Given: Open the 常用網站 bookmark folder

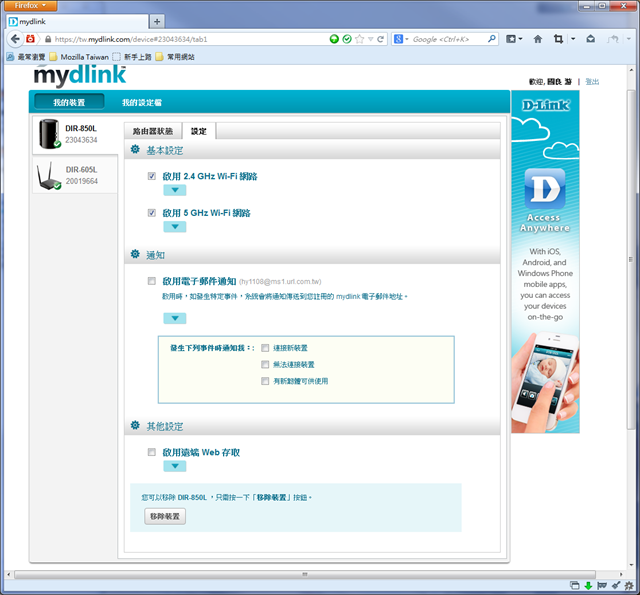Looking at the screenshot, I should click(x=175, y=57).
